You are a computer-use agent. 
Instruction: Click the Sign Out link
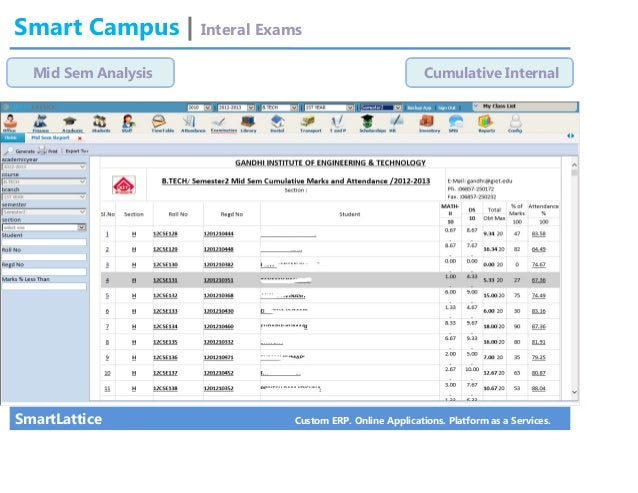[x=447, y=108]
